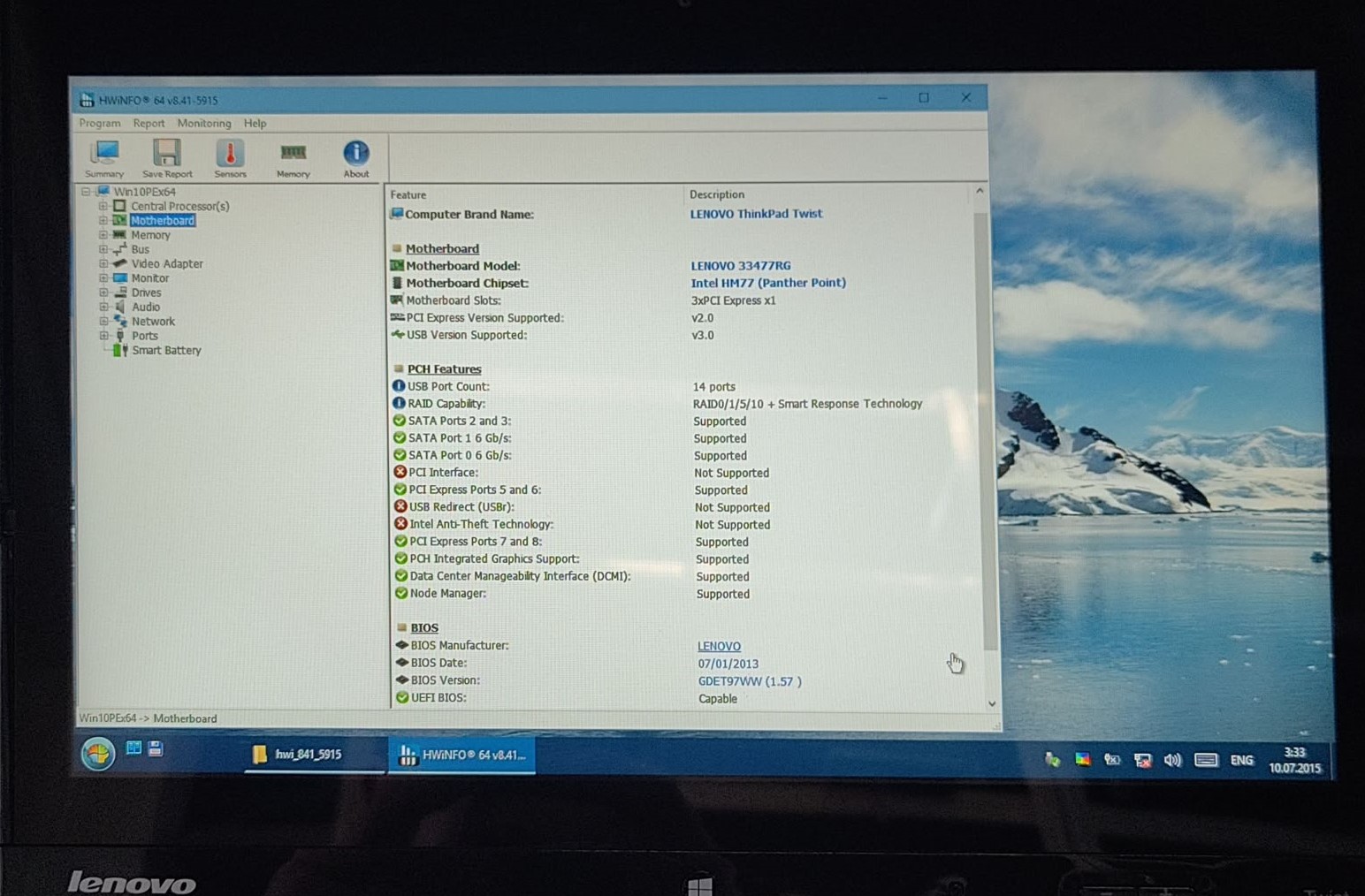
Task: Open the Memory toolbar icon
Action: click(x=293, y=160)
